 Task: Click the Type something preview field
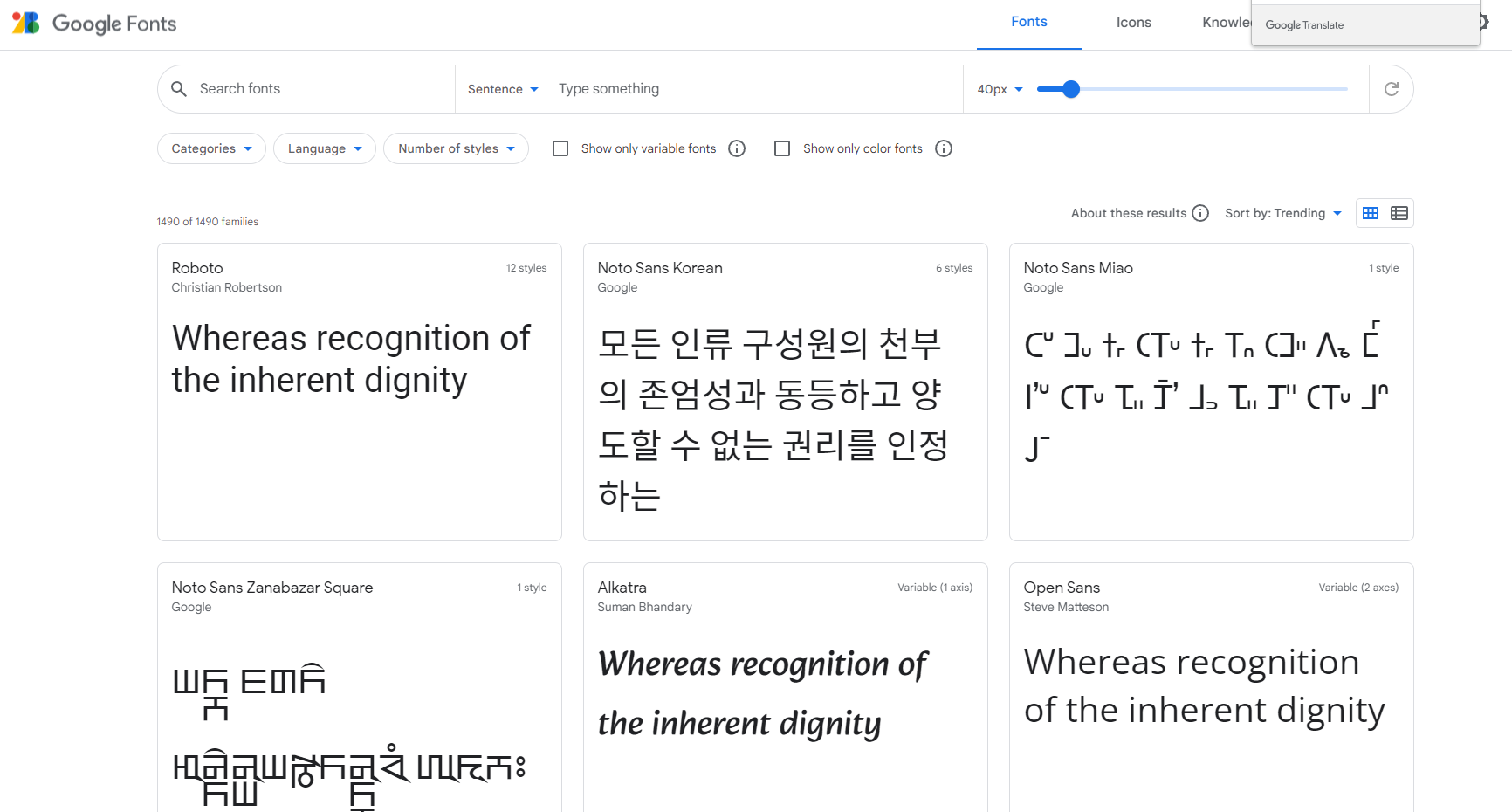click(755, 89)
